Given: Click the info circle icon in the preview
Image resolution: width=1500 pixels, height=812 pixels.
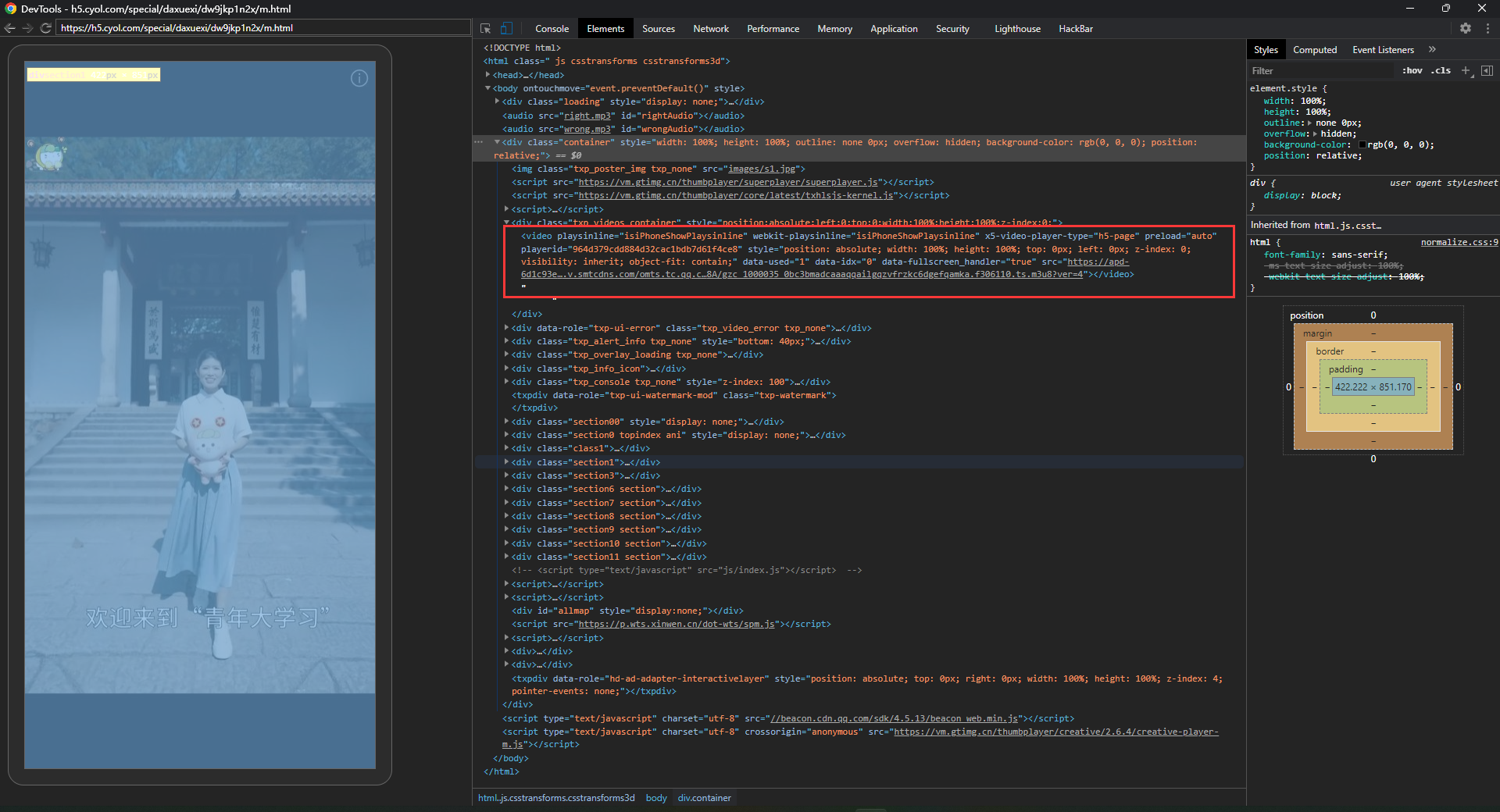Looking at the screenshot, I should (359, 78).
